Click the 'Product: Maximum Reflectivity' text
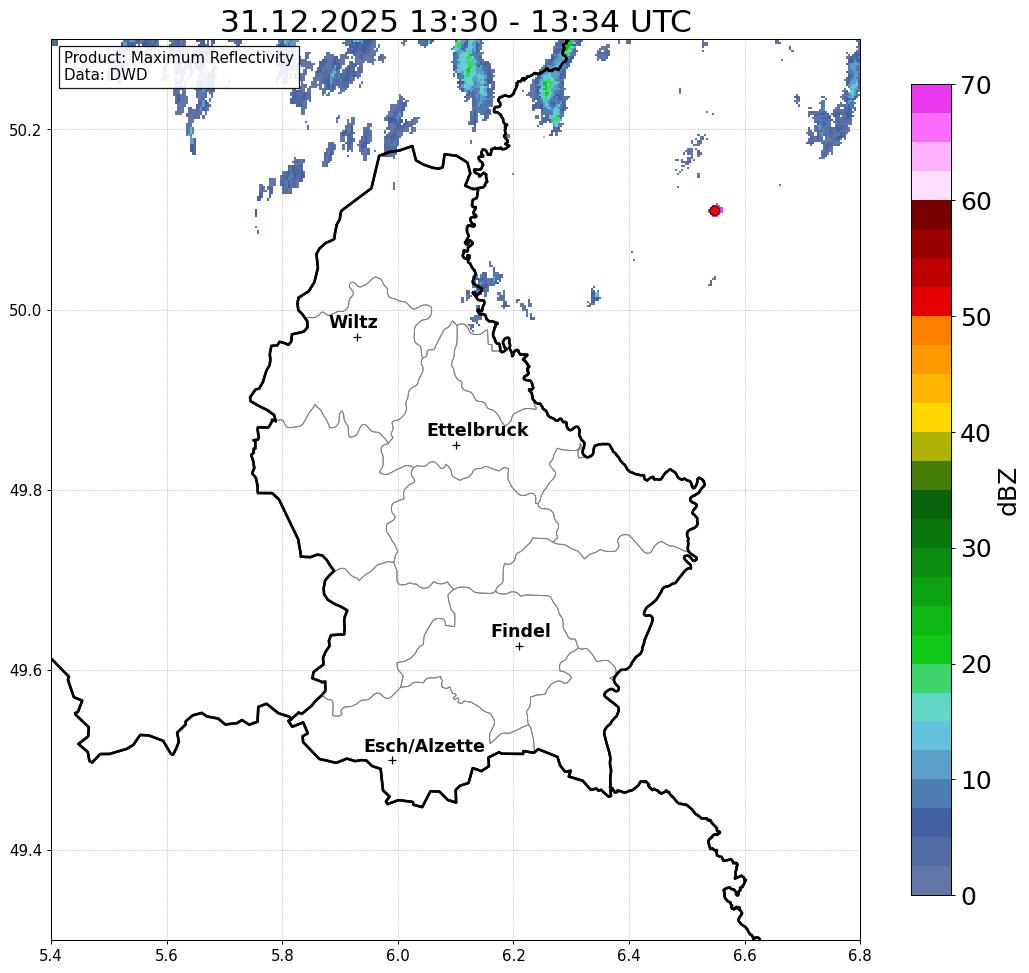1029x973 pixels. coord(178,58)
